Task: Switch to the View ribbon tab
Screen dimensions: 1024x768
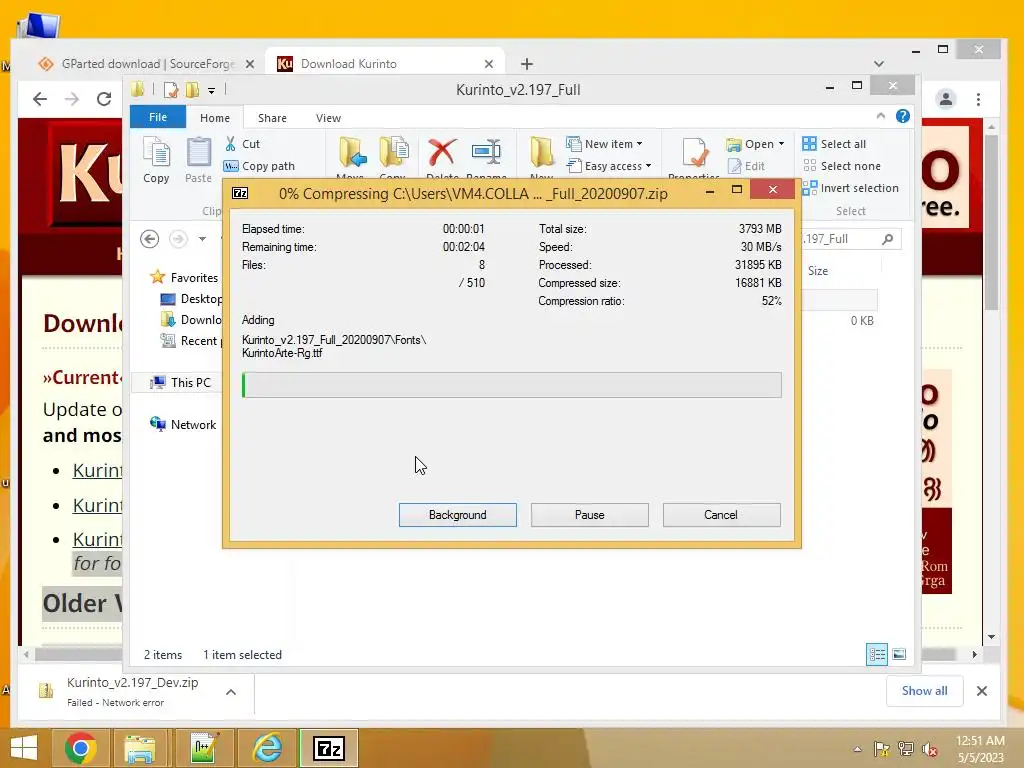Action: point(328,118)
